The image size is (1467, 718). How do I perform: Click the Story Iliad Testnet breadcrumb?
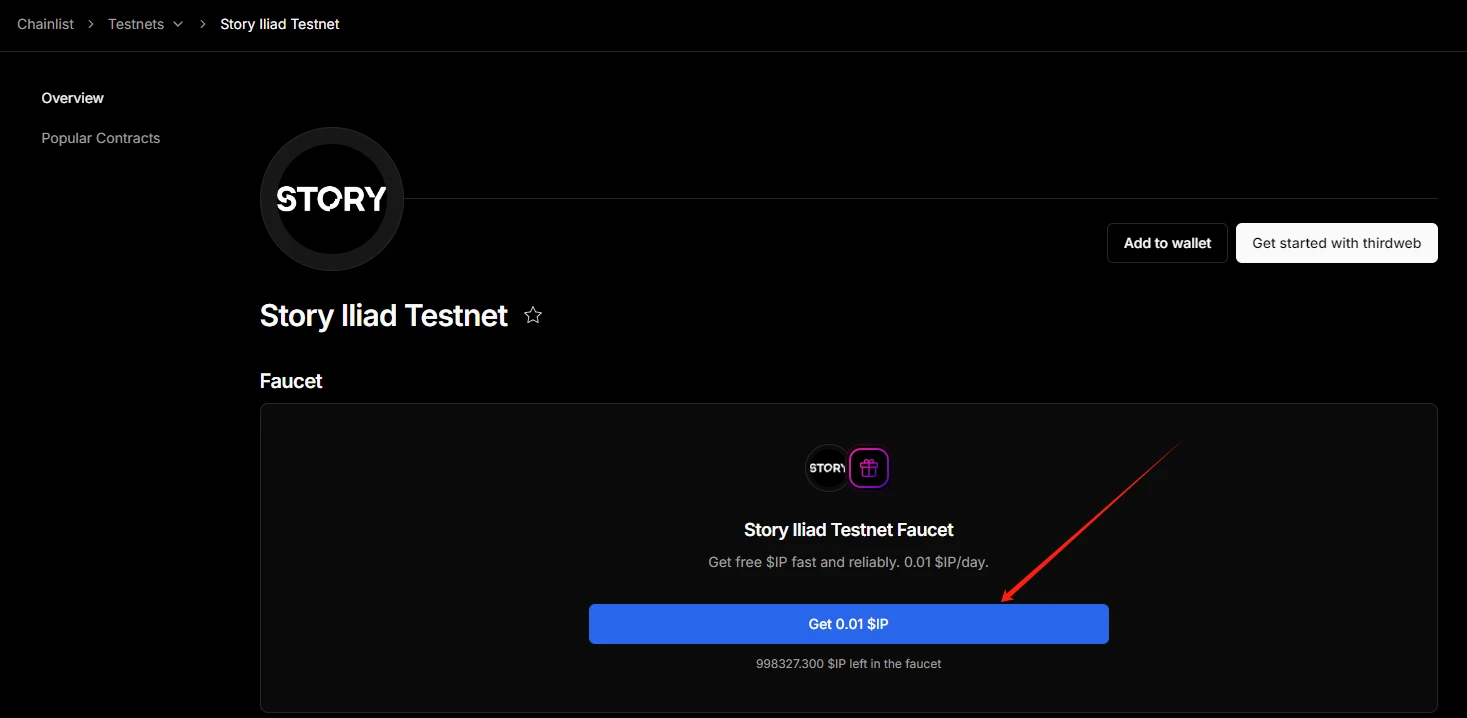click(x=280, y=24)
